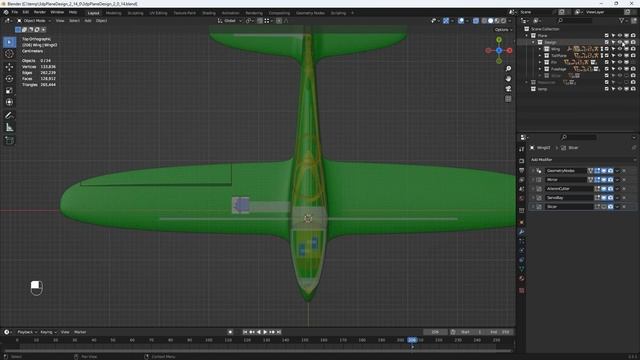Open the Texture properties tab

click(522, 290)
